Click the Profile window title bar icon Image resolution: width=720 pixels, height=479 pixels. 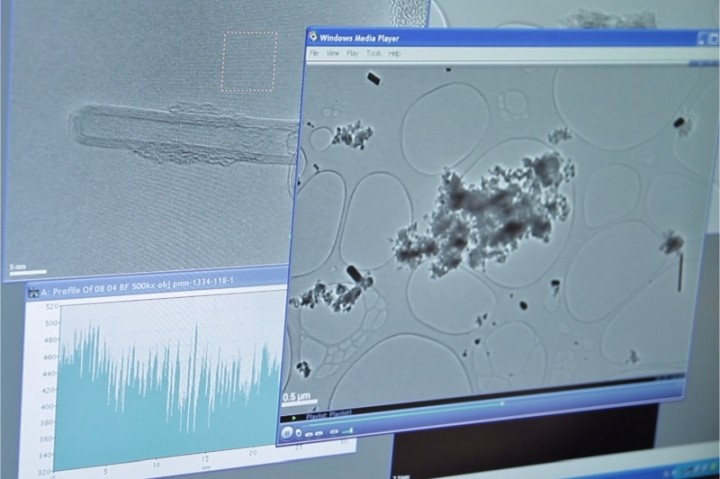point(33,293)
